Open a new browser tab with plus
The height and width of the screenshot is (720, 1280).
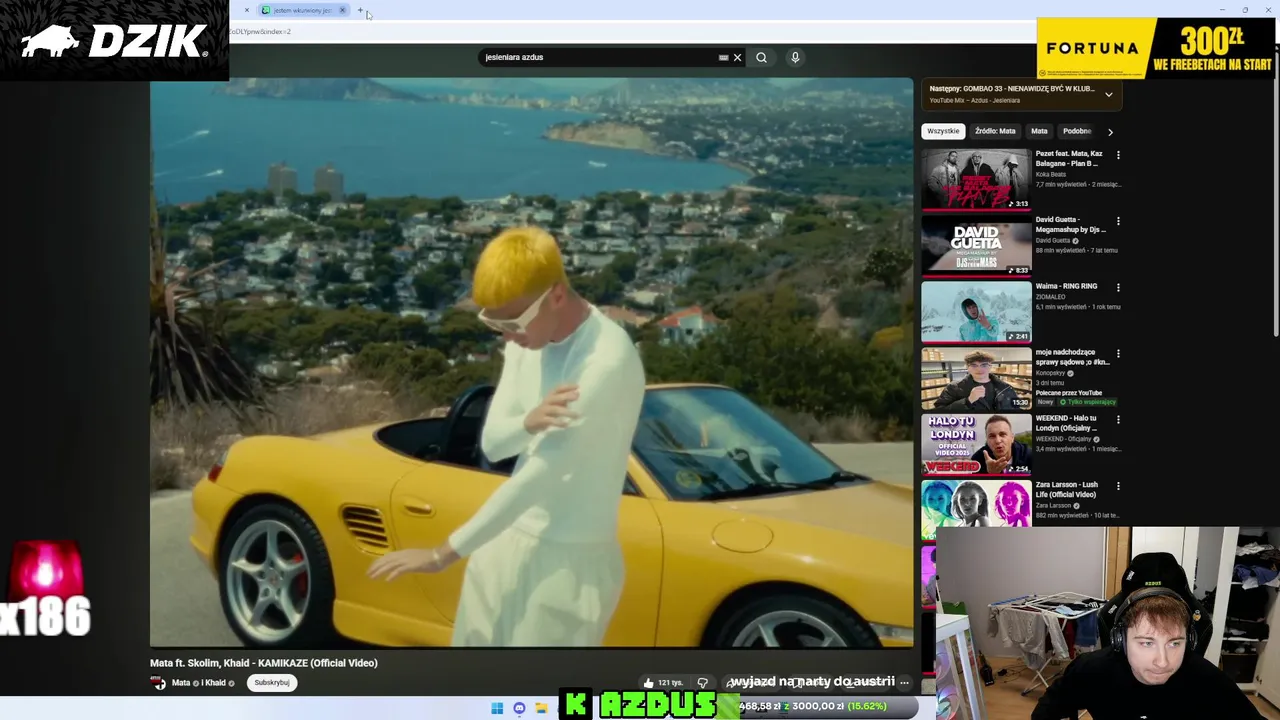(x=360, y=10)
